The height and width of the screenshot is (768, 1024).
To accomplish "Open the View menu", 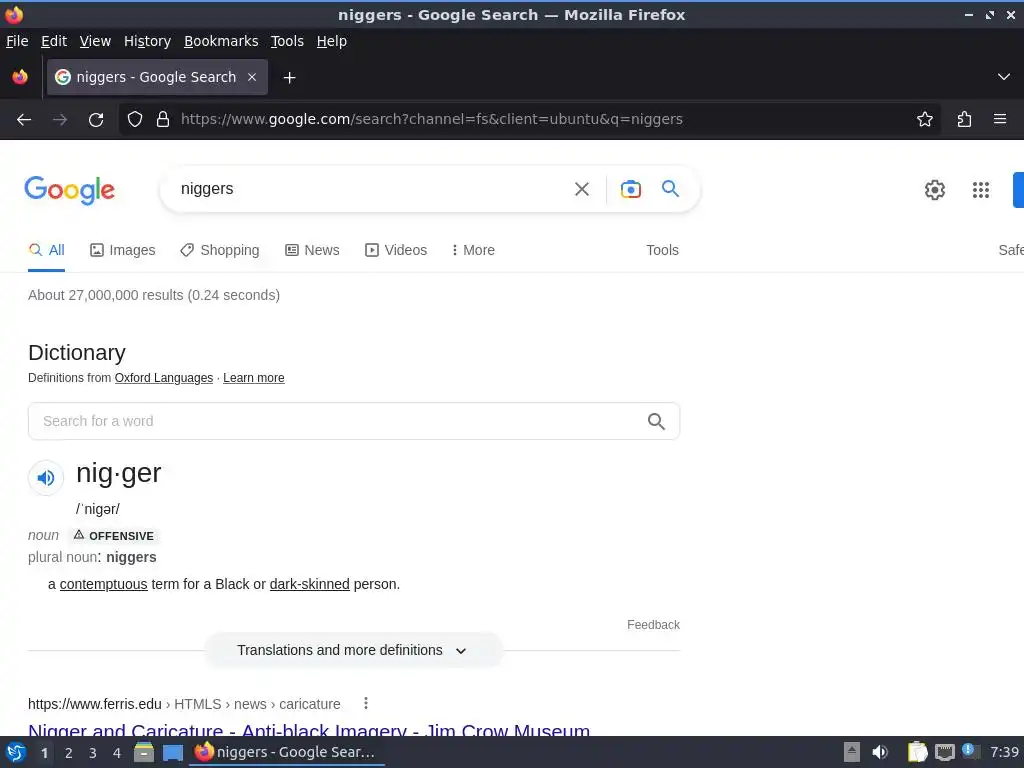I will pyautogui.click(x=95, y=41).
